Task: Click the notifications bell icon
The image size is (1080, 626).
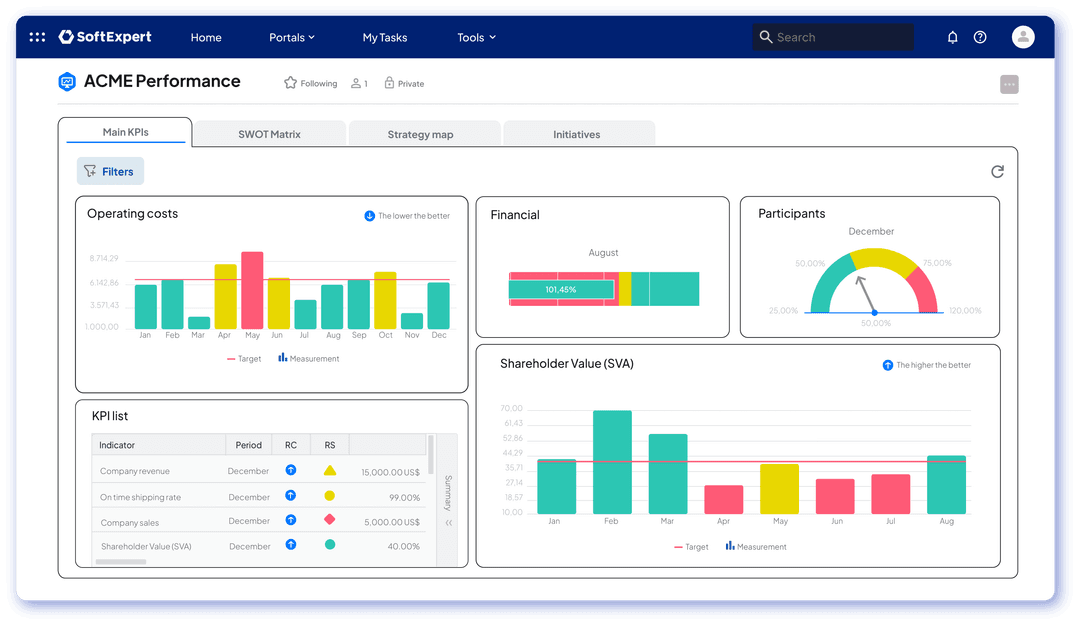Action: [952, 37]
